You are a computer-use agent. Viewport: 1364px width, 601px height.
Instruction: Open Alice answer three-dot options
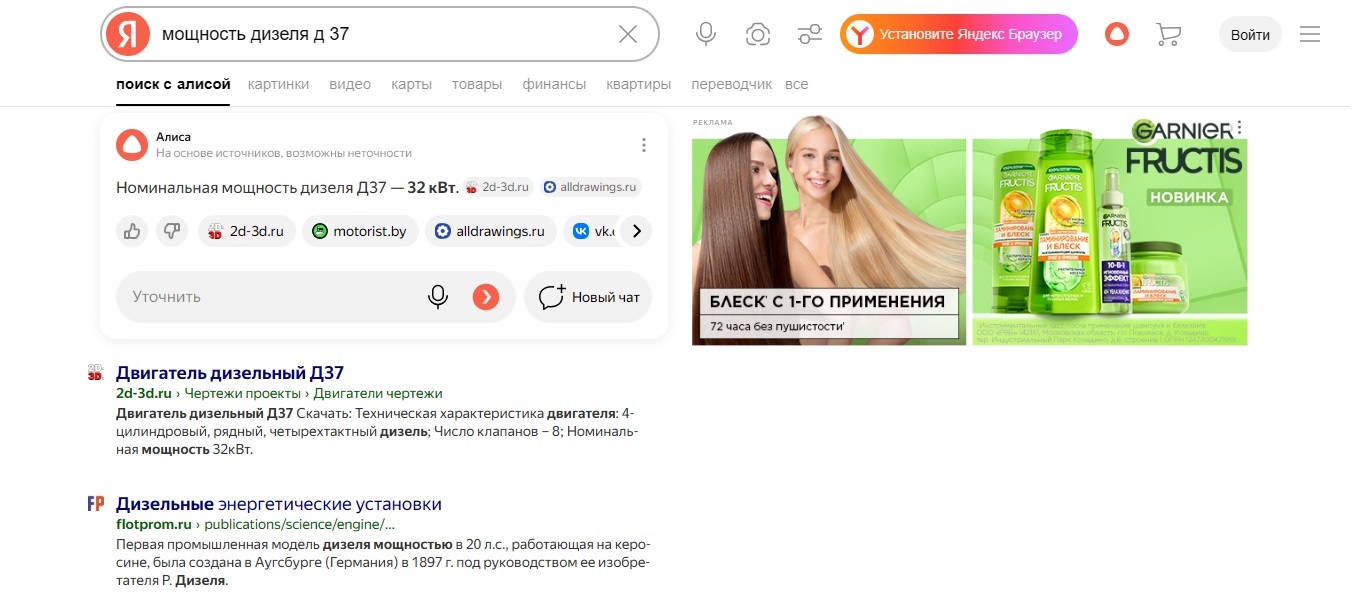644,145
